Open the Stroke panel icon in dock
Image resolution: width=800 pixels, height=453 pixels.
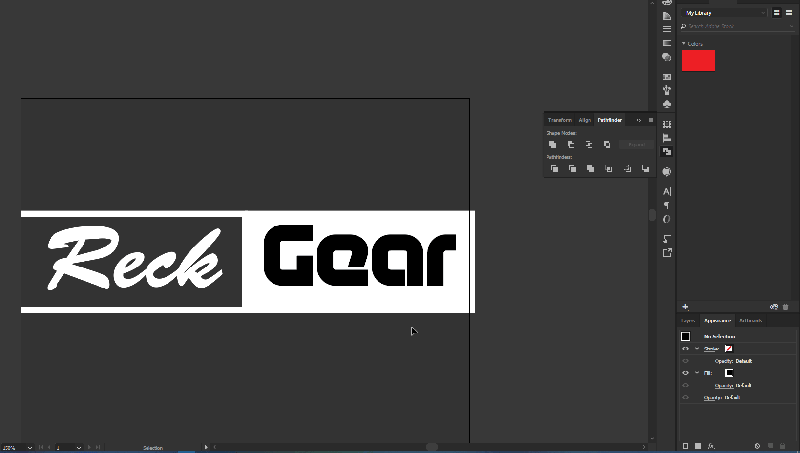tap(667, 29)
